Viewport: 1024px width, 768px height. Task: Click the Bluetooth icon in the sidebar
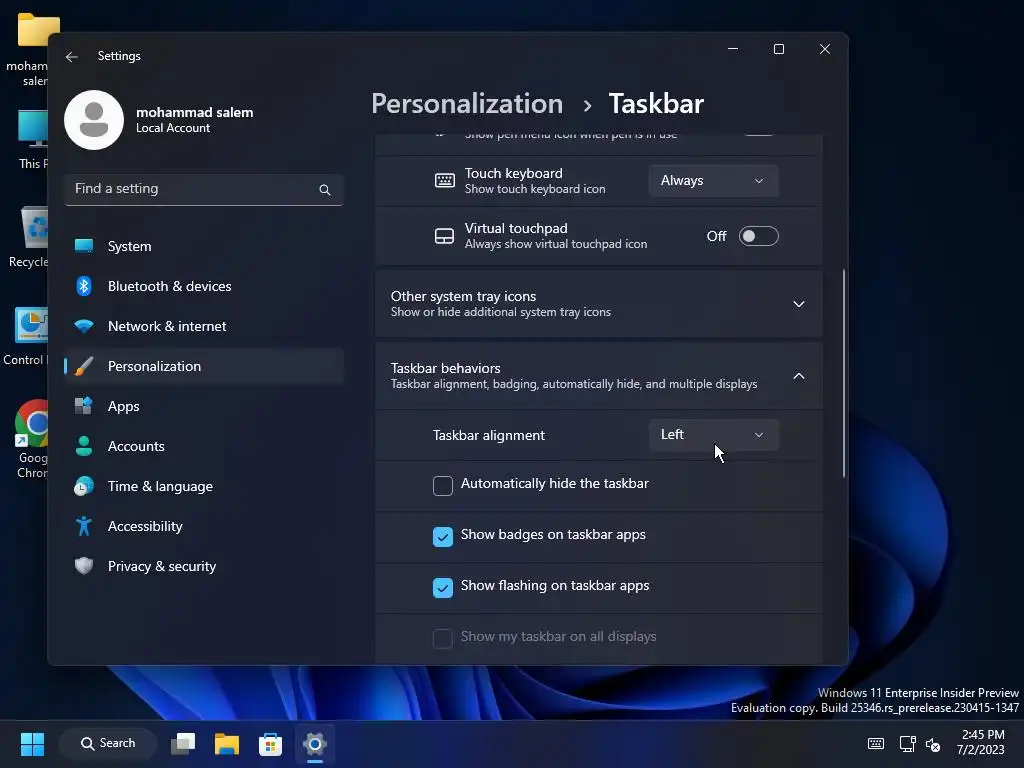pyautogui.click(x=84, y=286)
